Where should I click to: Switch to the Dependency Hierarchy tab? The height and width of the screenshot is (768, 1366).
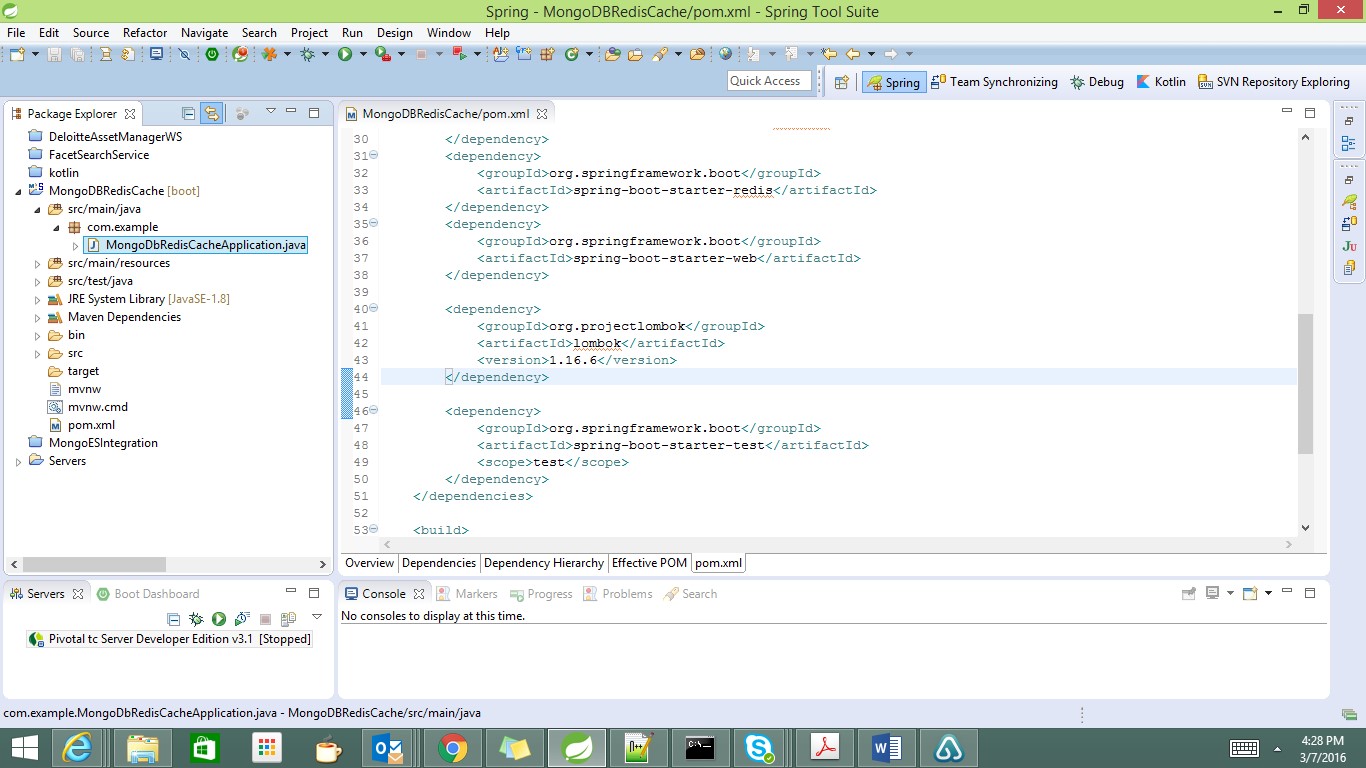click(x=543, y=563)
